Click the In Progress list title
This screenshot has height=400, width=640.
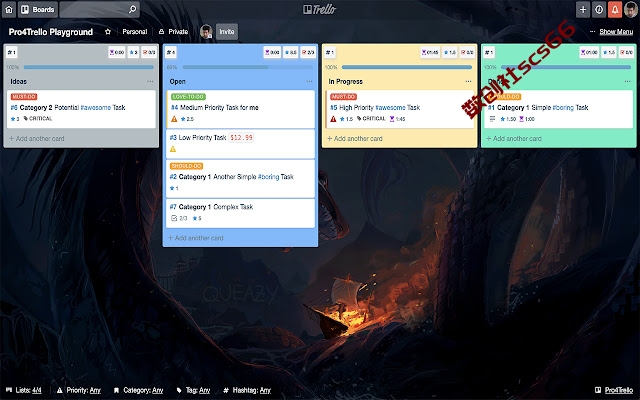coord(346,81)
